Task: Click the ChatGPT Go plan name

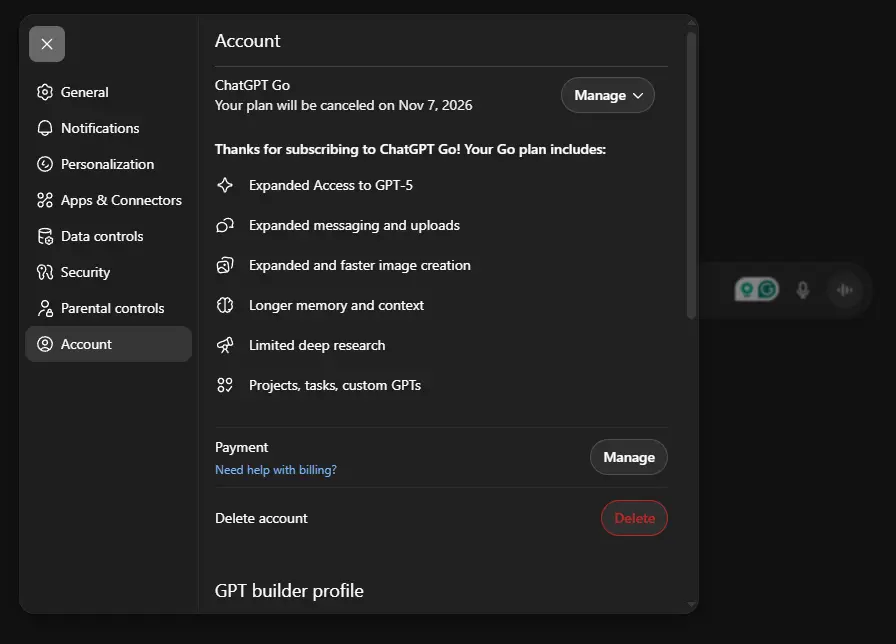Action: pyautogui.click(x=253, y=85)
